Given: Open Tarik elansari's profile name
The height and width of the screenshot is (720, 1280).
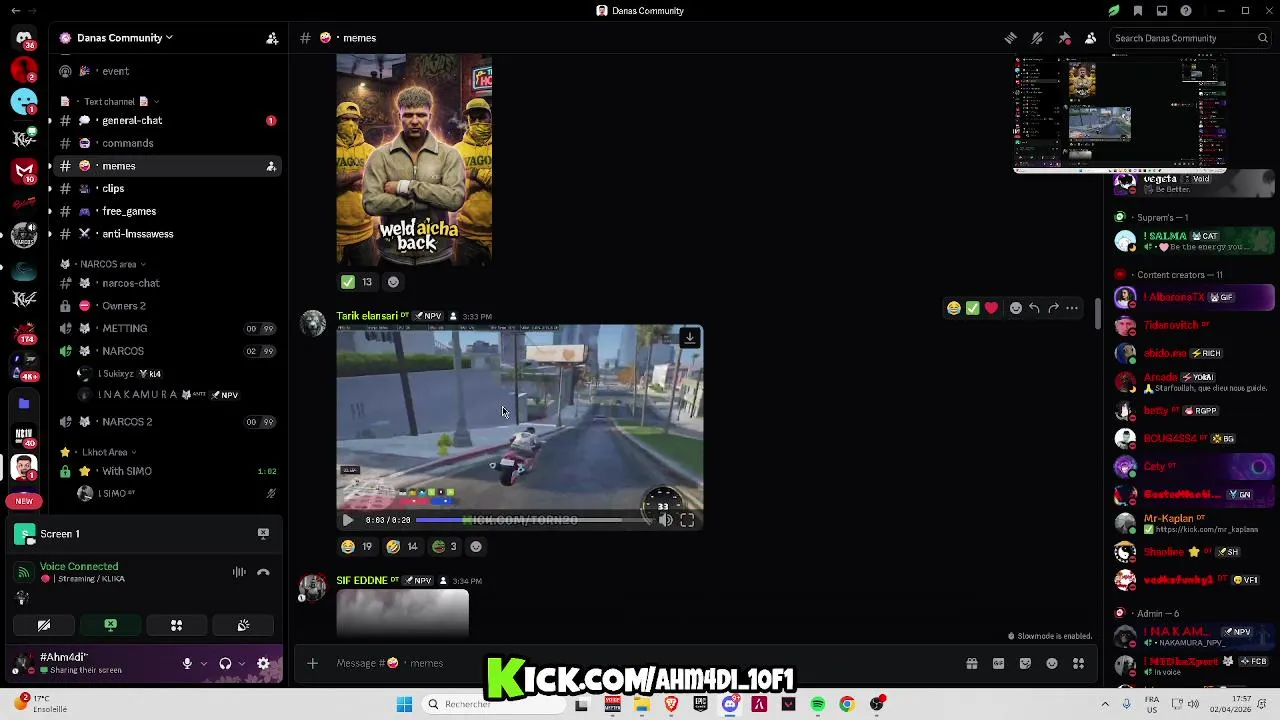Looking at the screenshot, I should 366,316.
